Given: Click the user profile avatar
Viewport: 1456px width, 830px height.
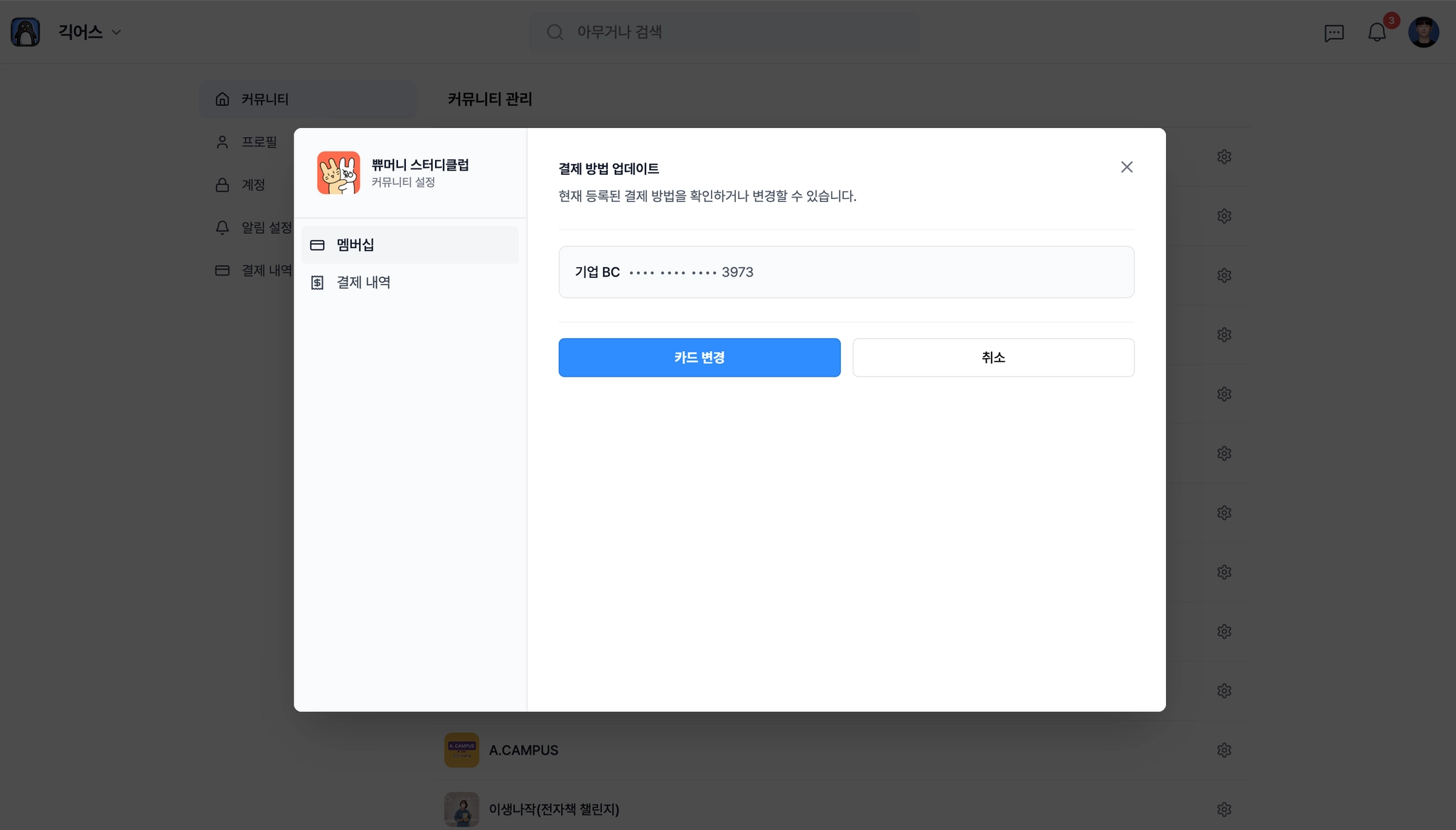Looking at the screenshot, I should pos(1423,33).
